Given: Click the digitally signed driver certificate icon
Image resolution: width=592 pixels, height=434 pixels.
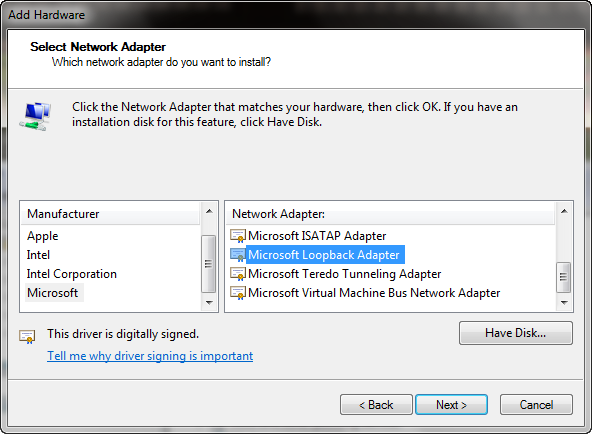Looking at the screenshot, I should pos(27,336).
